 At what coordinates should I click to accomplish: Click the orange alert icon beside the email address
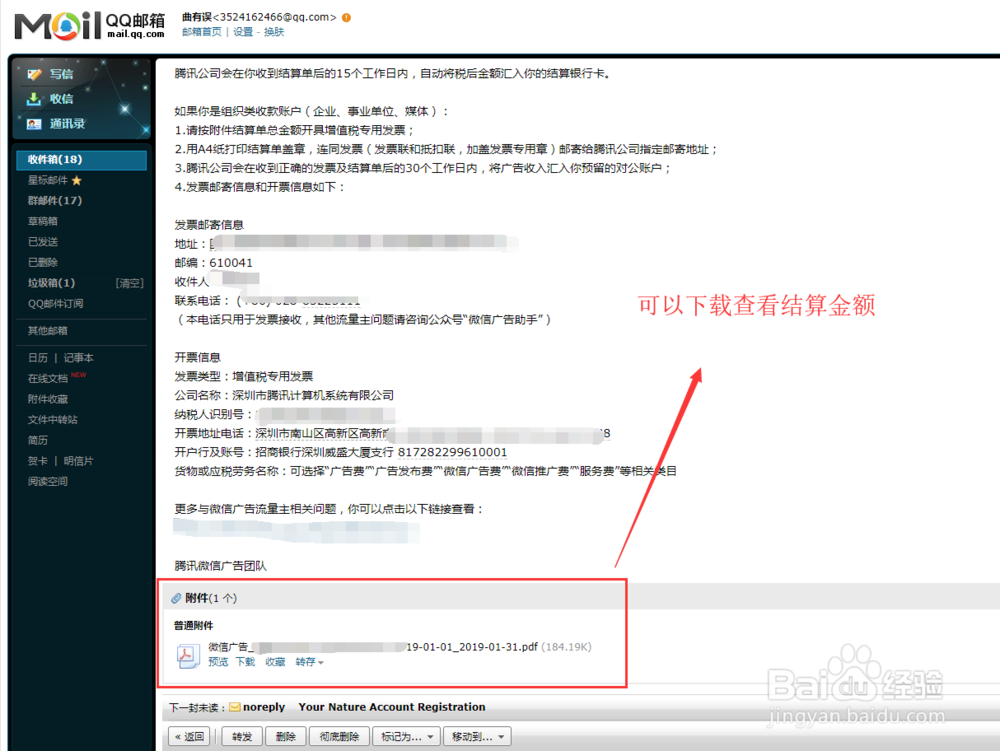[x=344, y=17]
